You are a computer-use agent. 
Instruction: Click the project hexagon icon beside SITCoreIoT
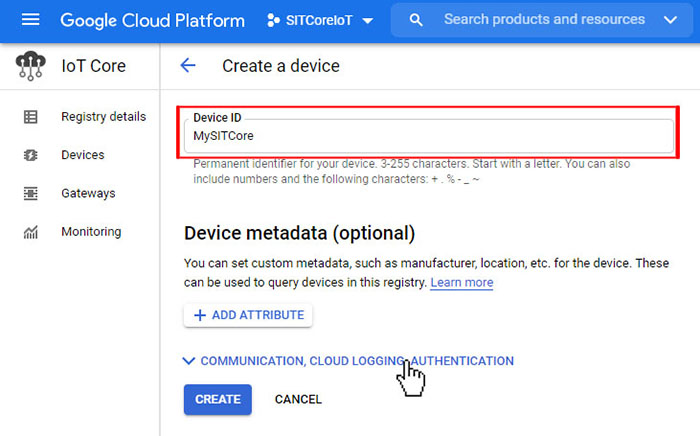point(273,21)
